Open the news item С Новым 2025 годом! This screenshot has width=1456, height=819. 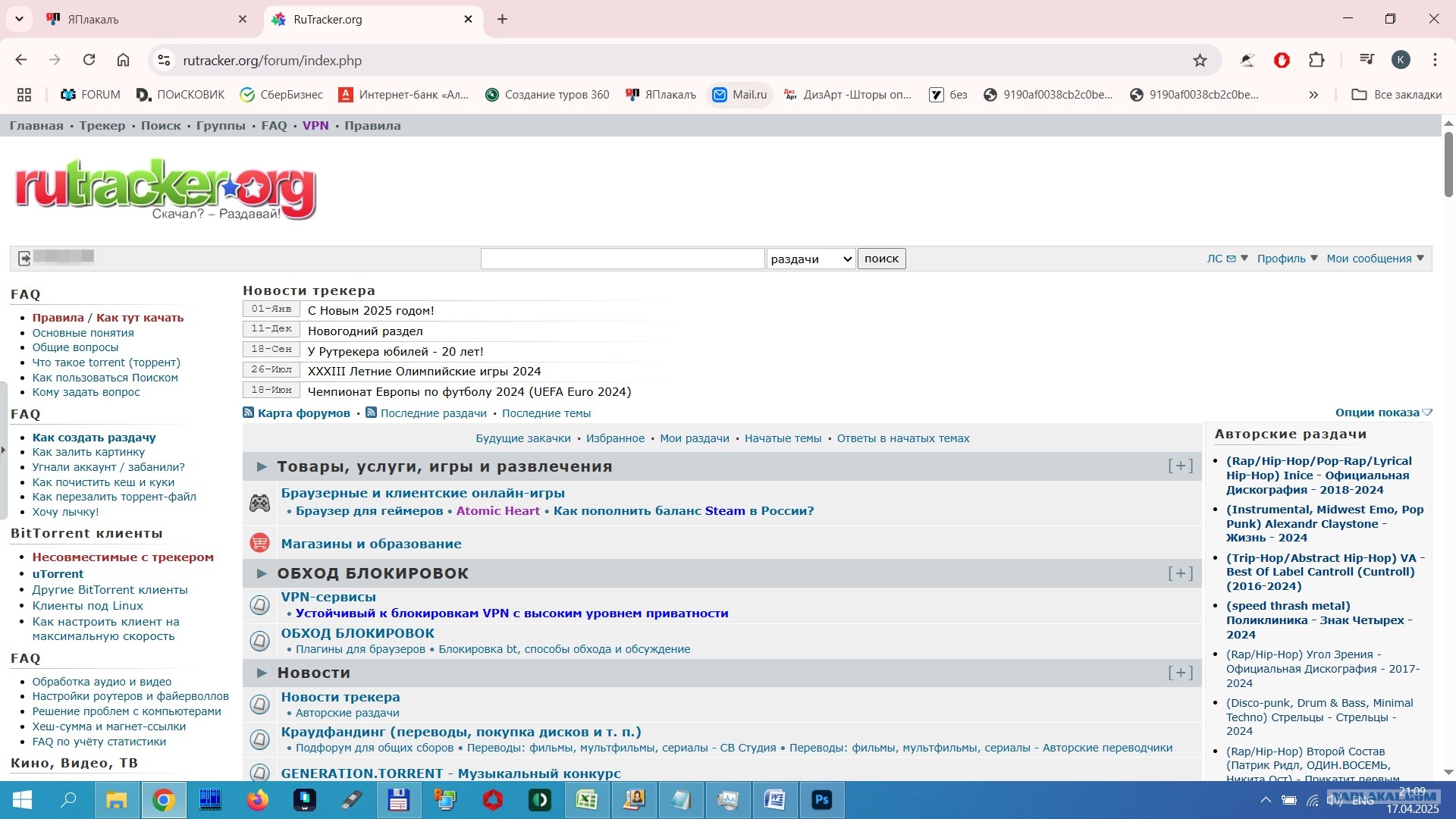pyautogui.click(x=371, y=310)
